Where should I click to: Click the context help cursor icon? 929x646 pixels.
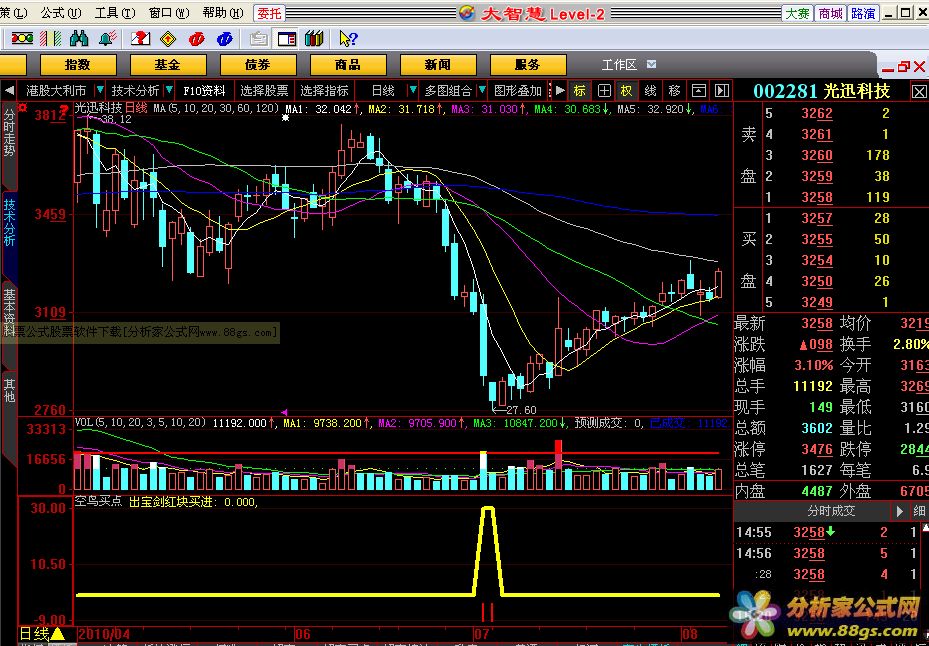348,39
